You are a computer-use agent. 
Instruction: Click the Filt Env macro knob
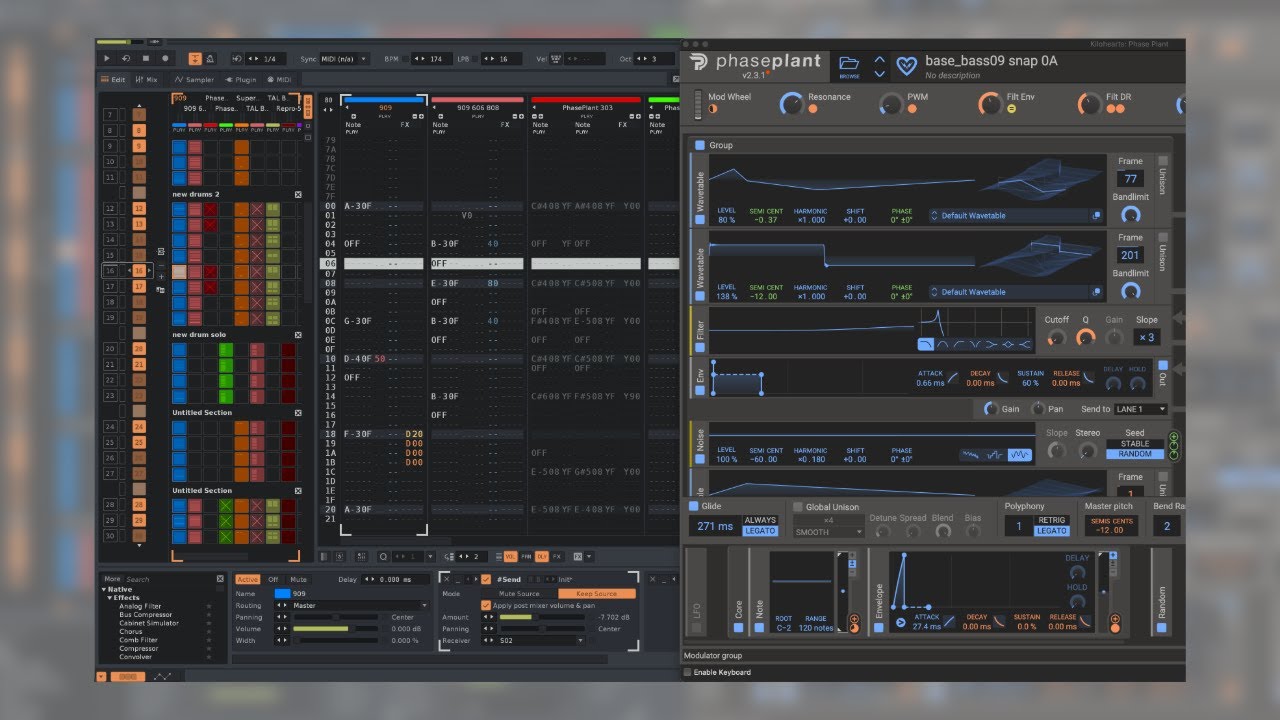(x=990, y=103)
